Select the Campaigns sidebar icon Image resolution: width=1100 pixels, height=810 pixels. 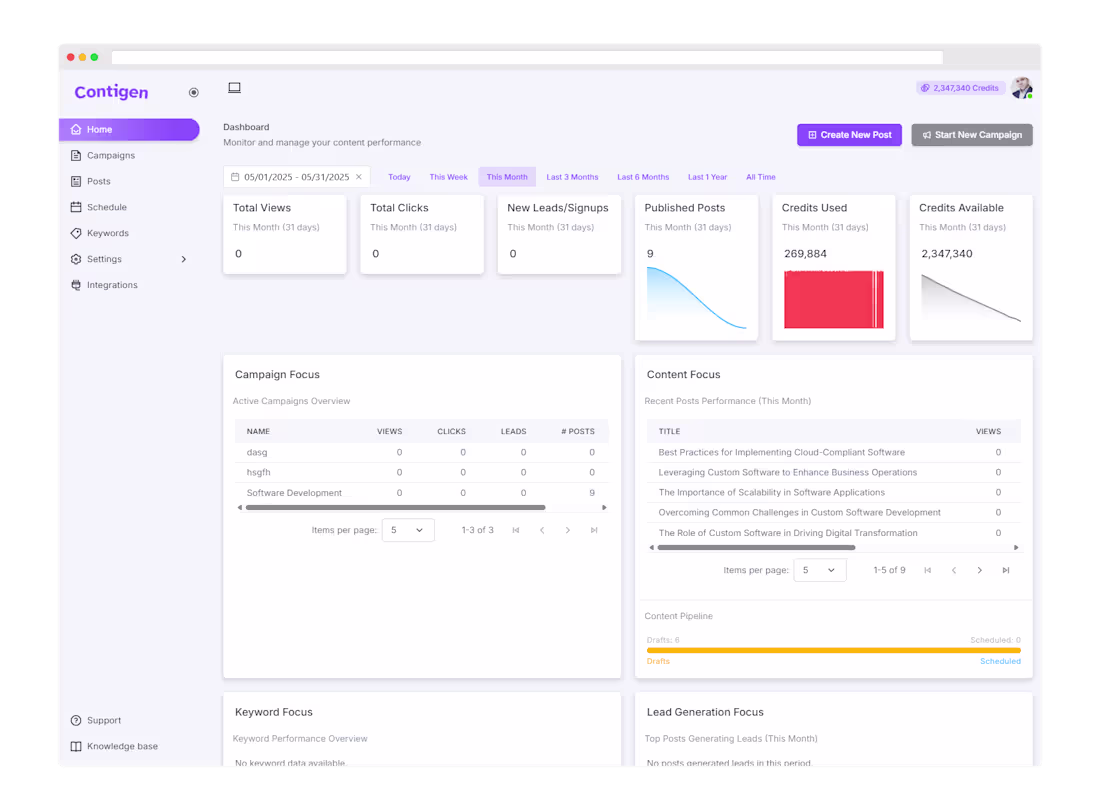[75, 155]
